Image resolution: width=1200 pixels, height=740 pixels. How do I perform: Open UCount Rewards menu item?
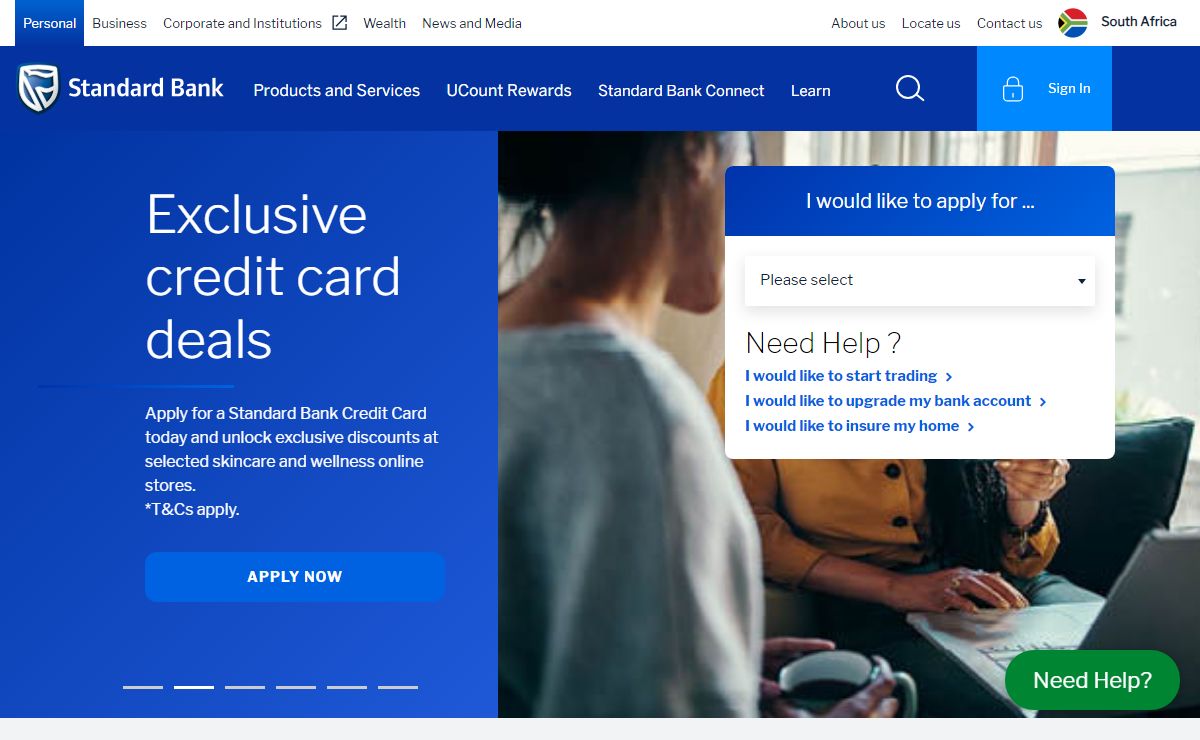pyautogui.click(x=509, y=90)
